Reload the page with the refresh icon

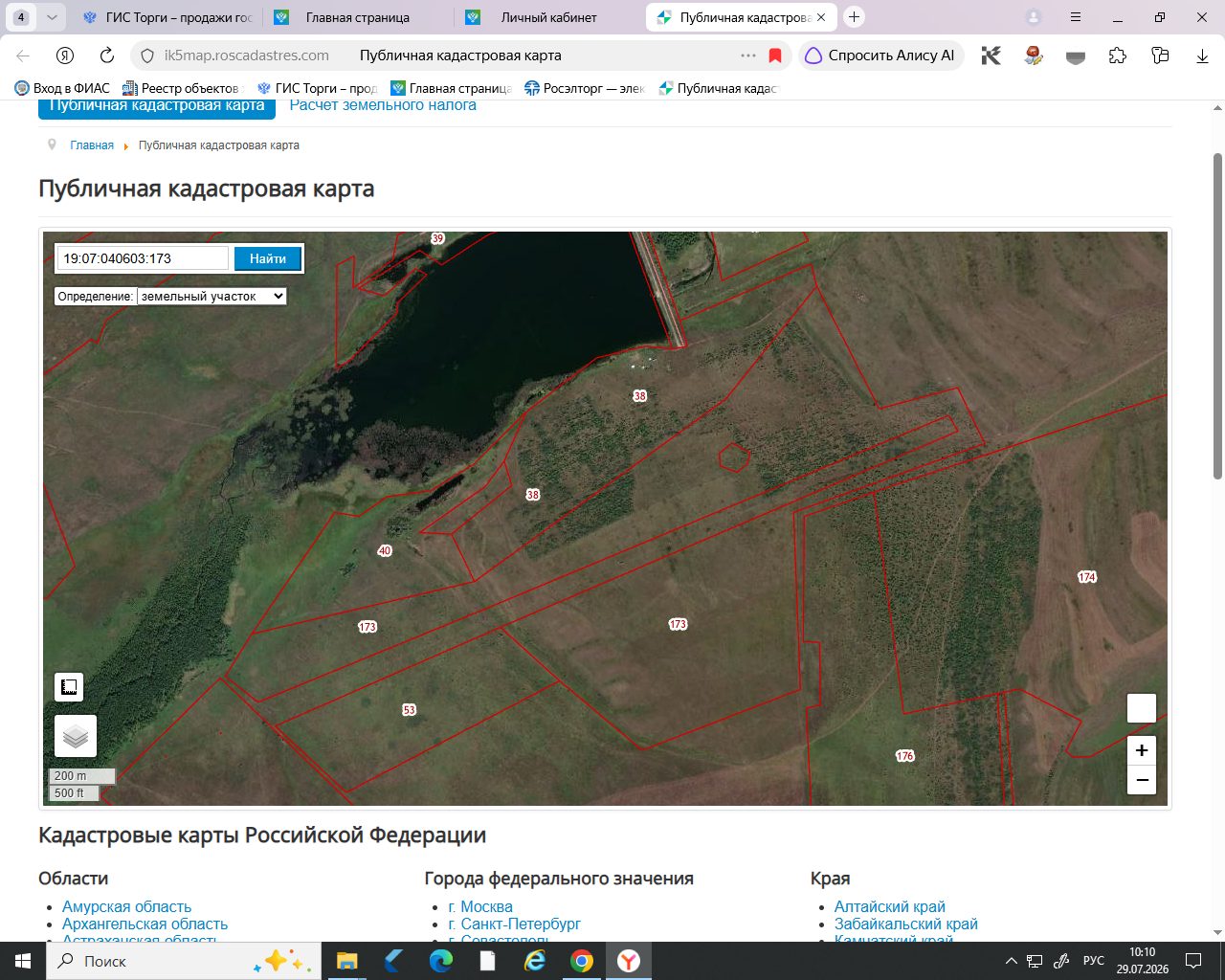pyautogui.click(x=107, y=56)
